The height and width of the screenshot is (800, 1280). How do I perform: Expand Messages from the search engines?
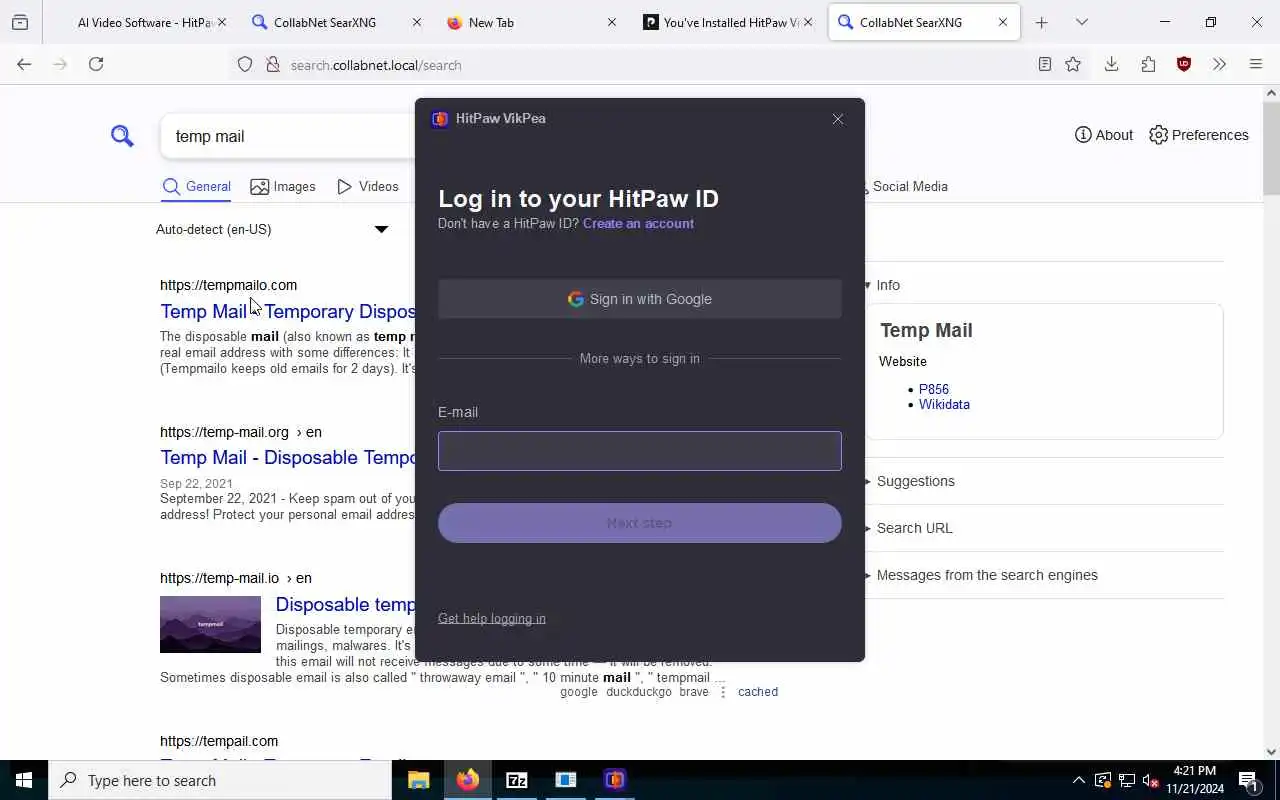[x=981, y=575]
